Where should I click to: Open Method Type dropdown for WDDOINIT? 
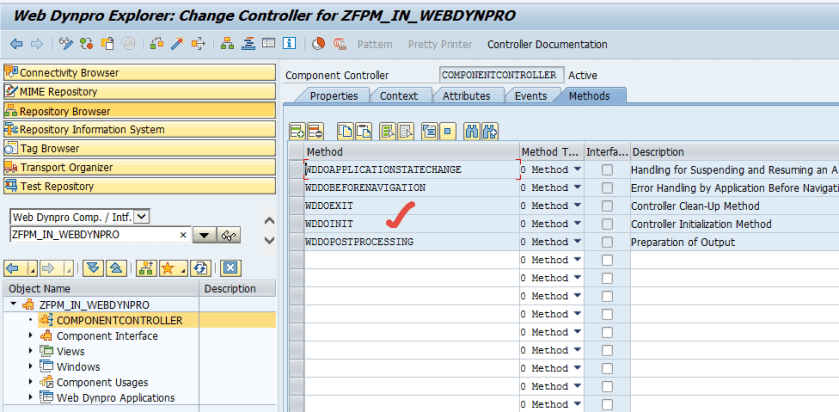tap(577, 224)
